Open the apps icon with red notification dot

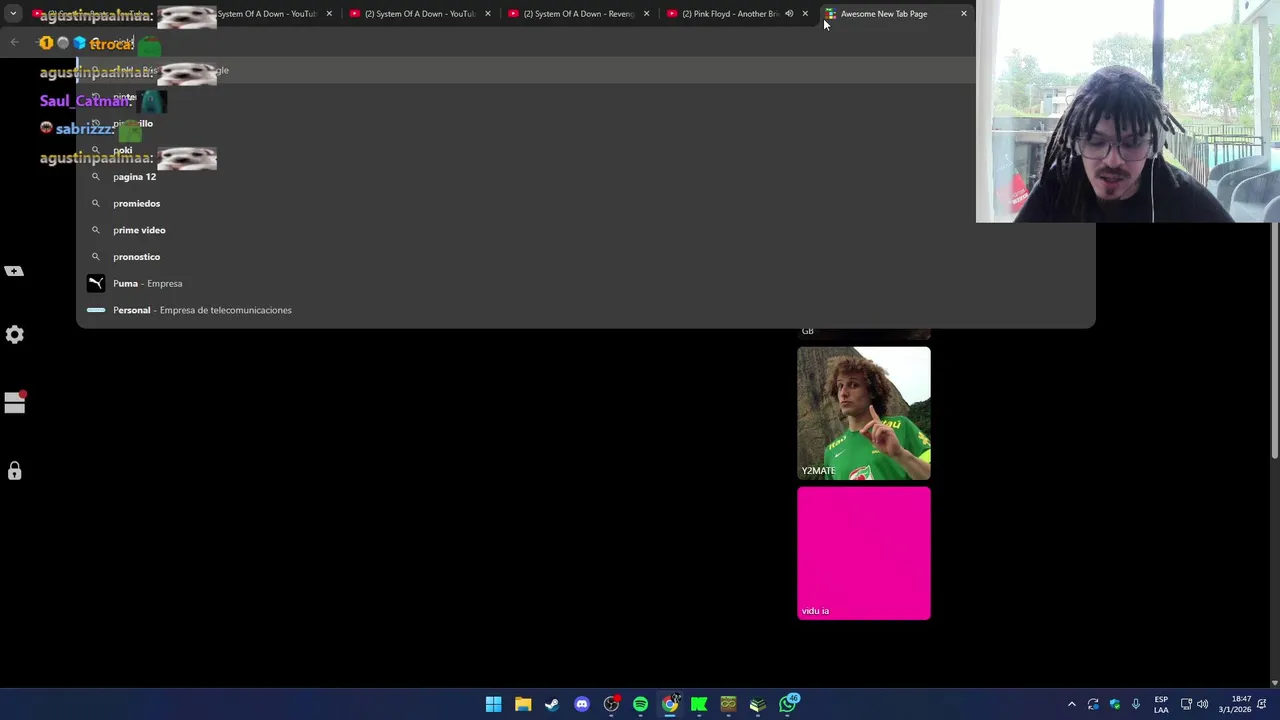[14, 402]
